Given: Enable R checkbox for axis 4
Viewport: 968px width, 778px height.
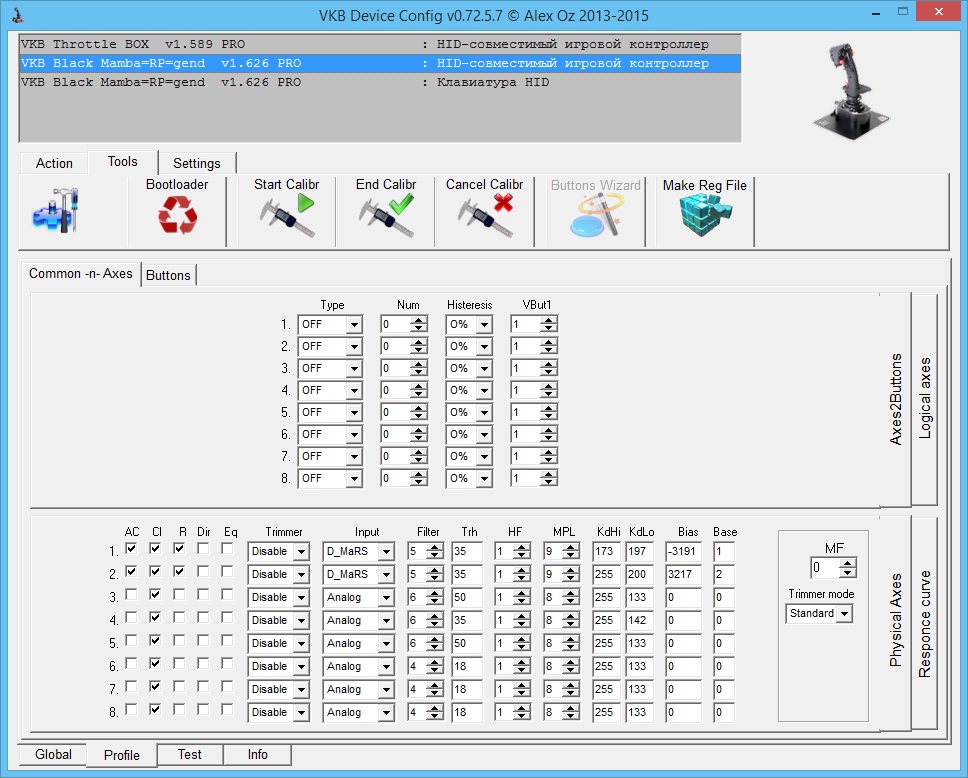Looking at the screenshot, I should pos(179,617).
